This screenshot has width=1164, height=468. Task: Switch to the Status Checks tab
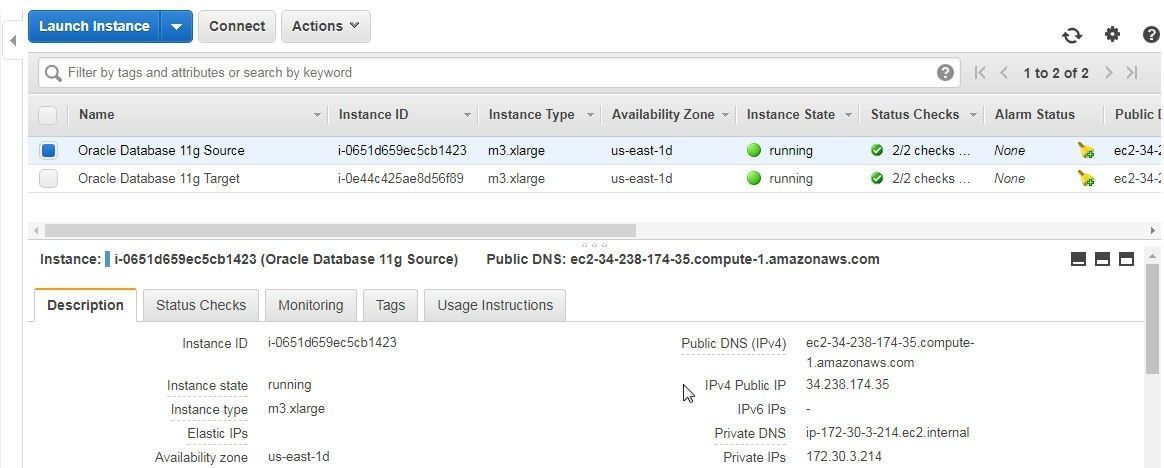(x=201, y=305)
